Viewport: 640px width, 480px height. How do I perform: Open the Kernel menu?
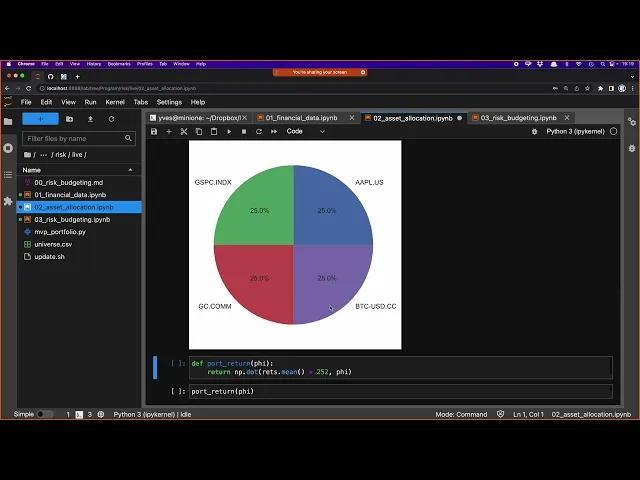[115, 102]
